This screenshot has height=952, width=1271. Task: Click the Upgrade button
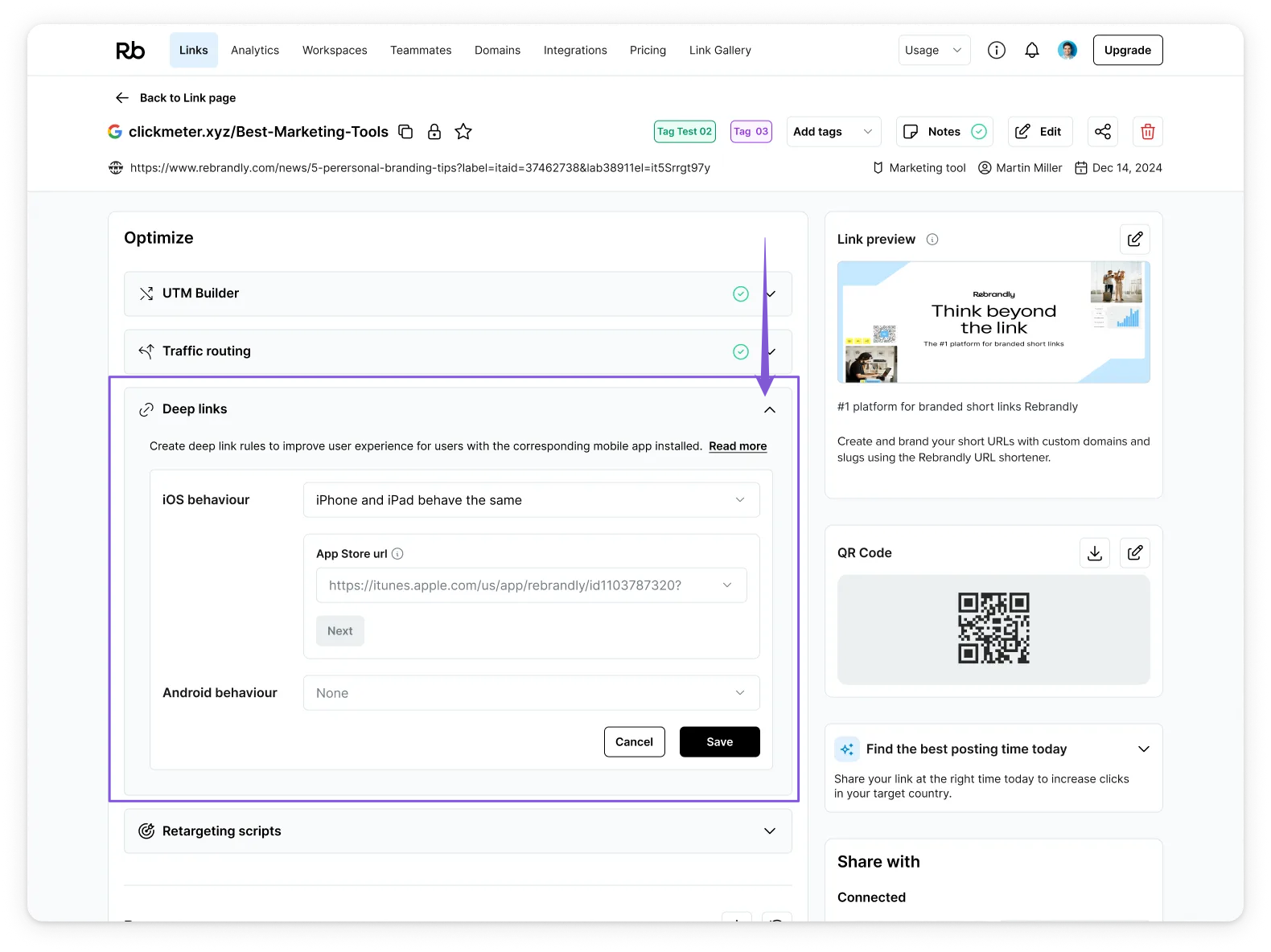[x=1128, y=50]
